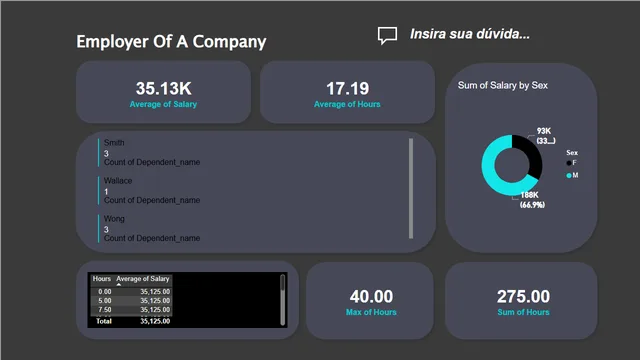Select the F legend marker
Image resolution: width=640 pixels, height=360 pixels.
[569, 163]
